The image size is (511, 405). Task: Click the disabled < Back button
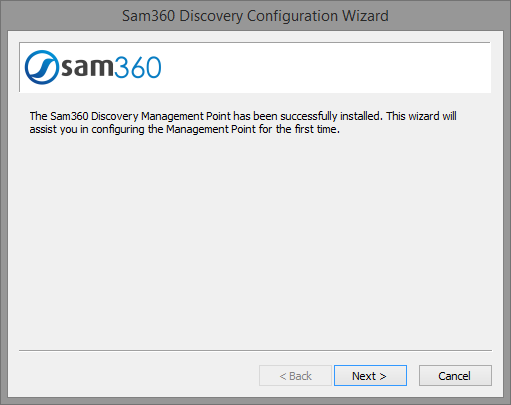[x=295, y=376]
